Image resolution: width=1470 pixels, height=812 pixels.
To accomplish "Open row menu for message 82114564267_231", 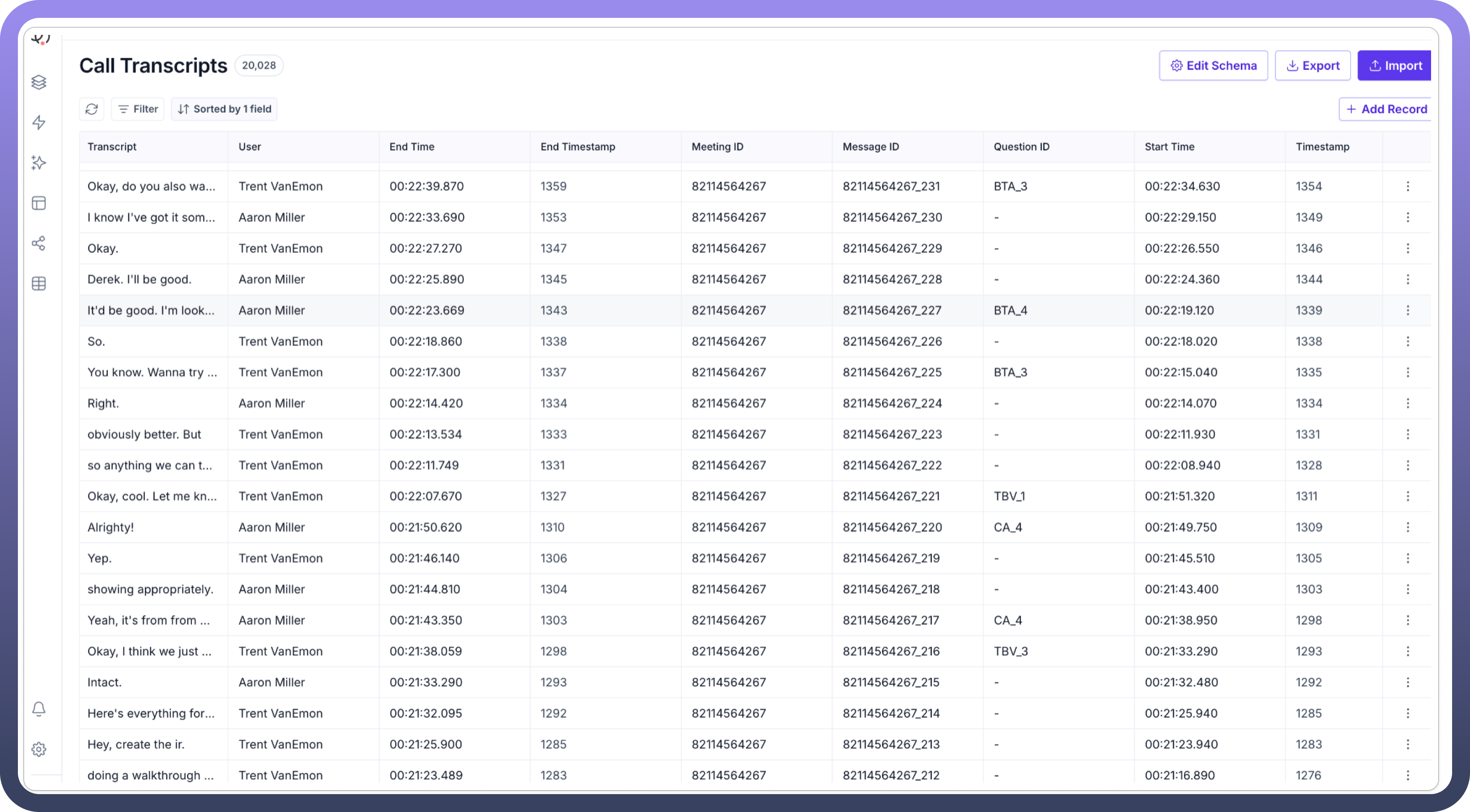I will tap(1408, 186).
